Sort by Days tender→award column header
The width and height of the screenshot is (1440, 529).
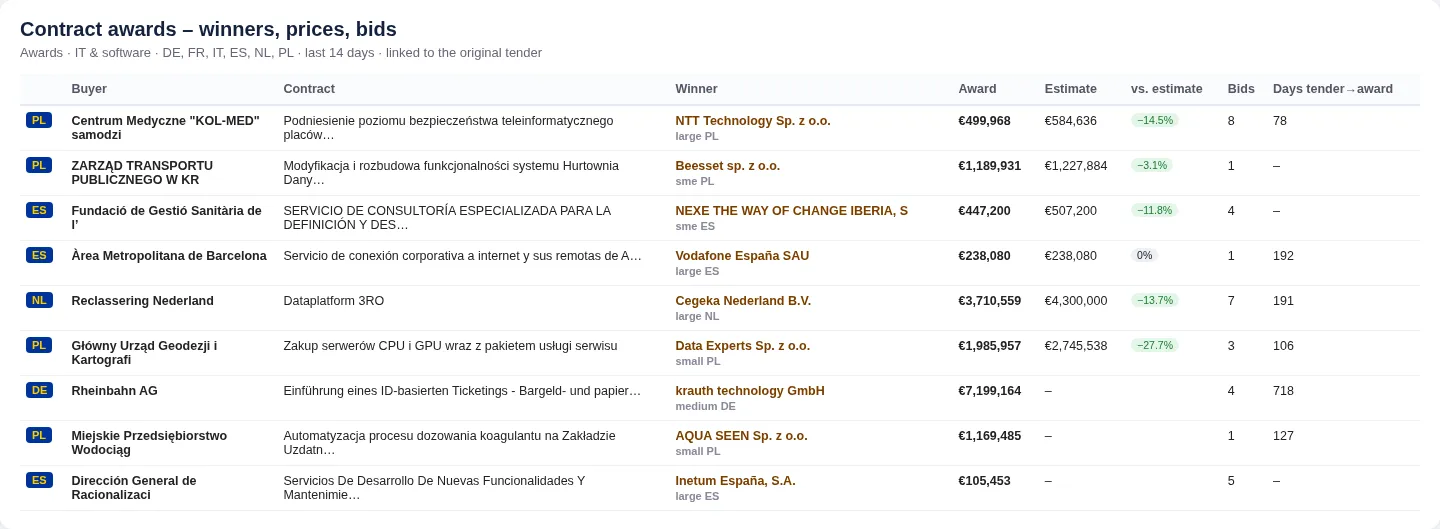click(x=1333, y=89)
